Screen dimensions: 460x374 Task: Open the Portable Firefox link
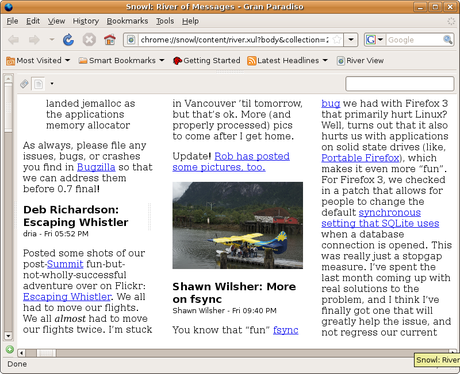coord(360,158)
